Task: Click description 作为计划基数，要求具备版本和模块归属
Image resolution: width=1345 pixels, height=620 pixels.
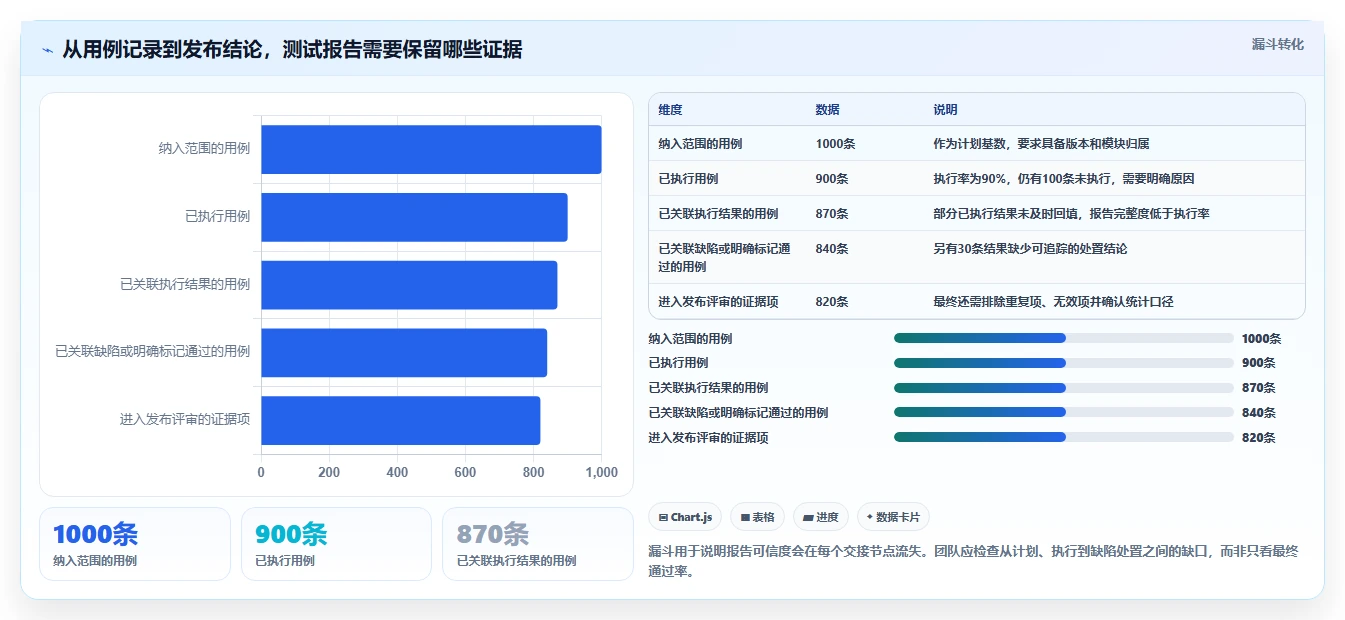Action: tap(1041, 144)
